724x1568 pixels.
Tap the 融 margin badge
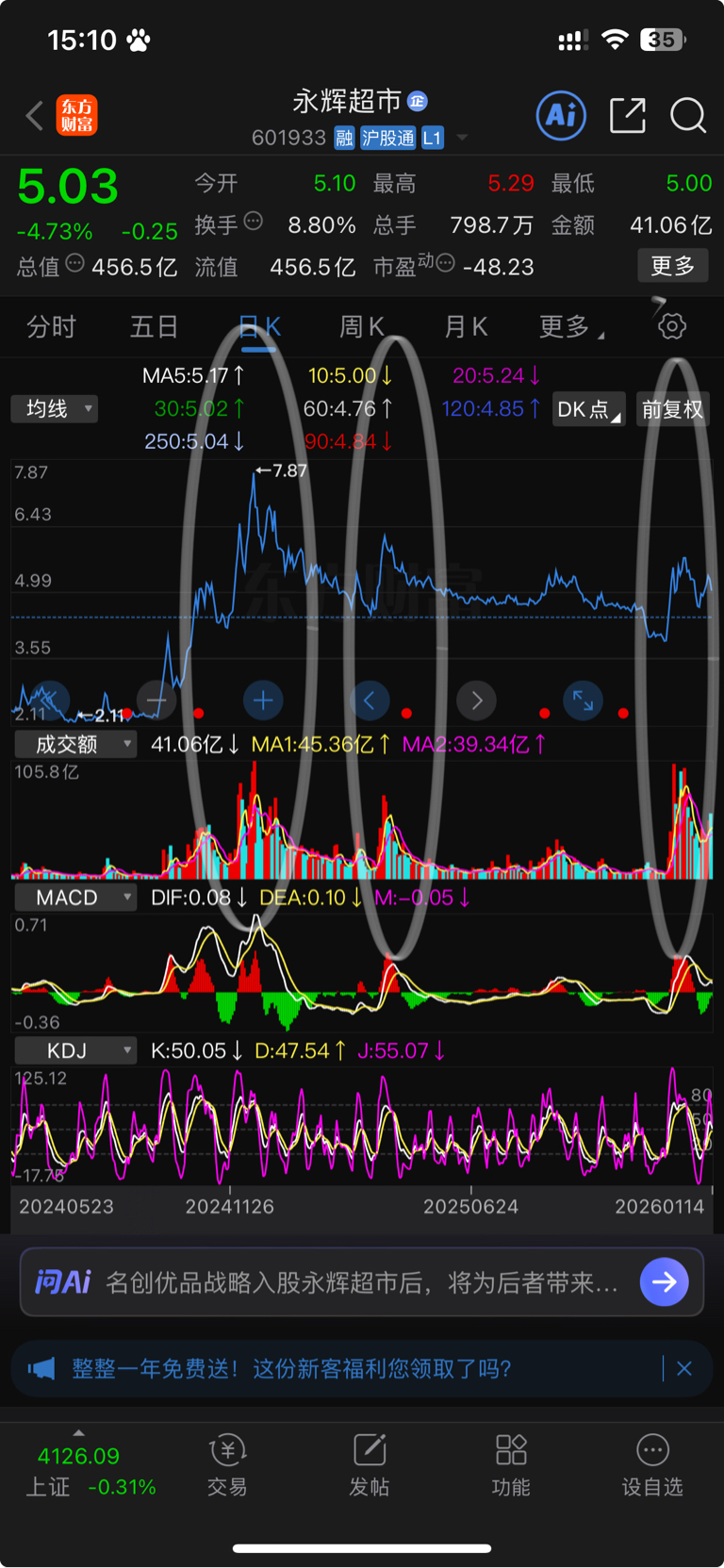tap(344, 139)
